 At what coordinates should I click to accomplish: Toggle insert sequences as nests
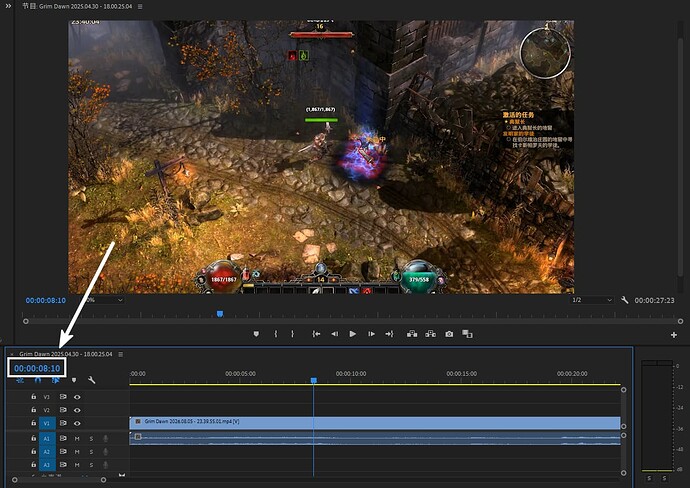[20, 380]
